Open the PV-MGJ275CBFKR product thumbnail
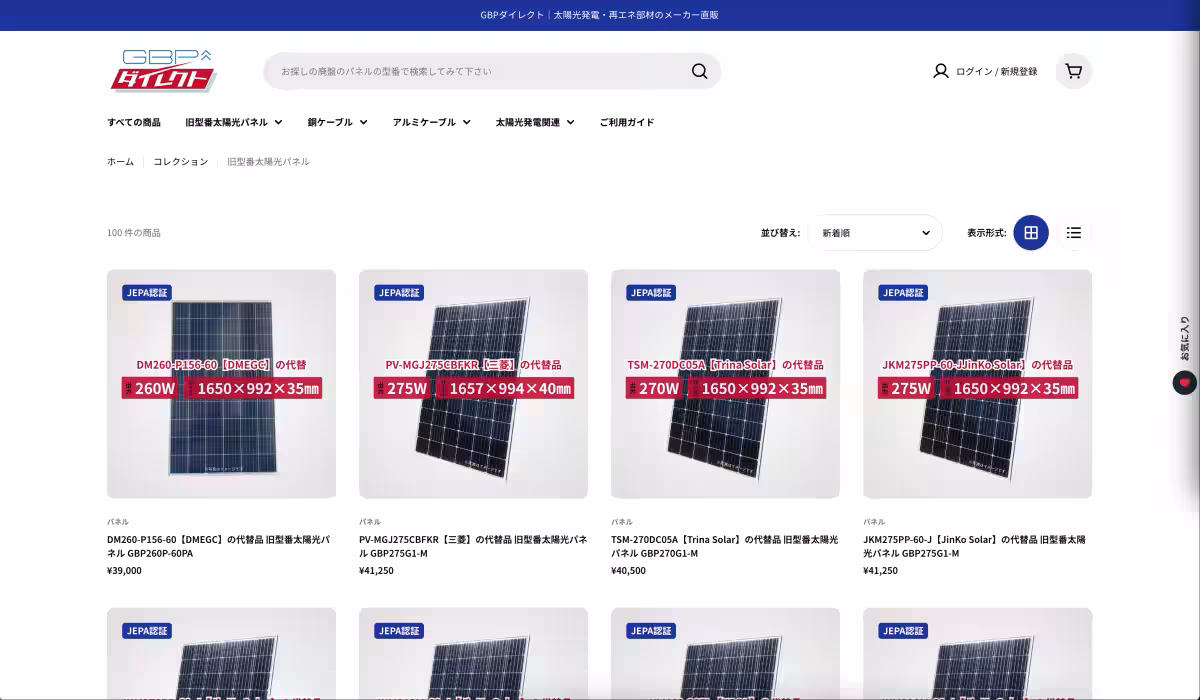 point(473,384)
